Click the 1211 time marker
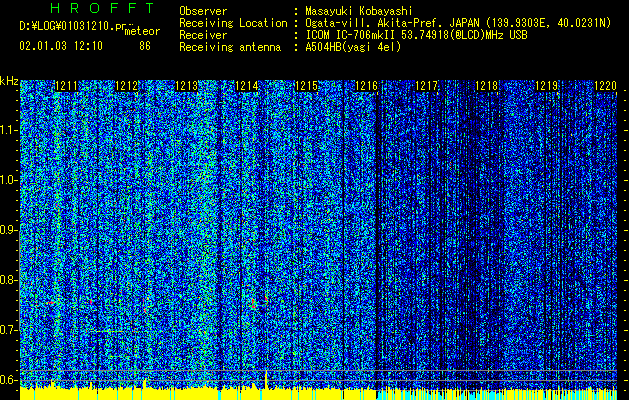 tap(67, 86)
